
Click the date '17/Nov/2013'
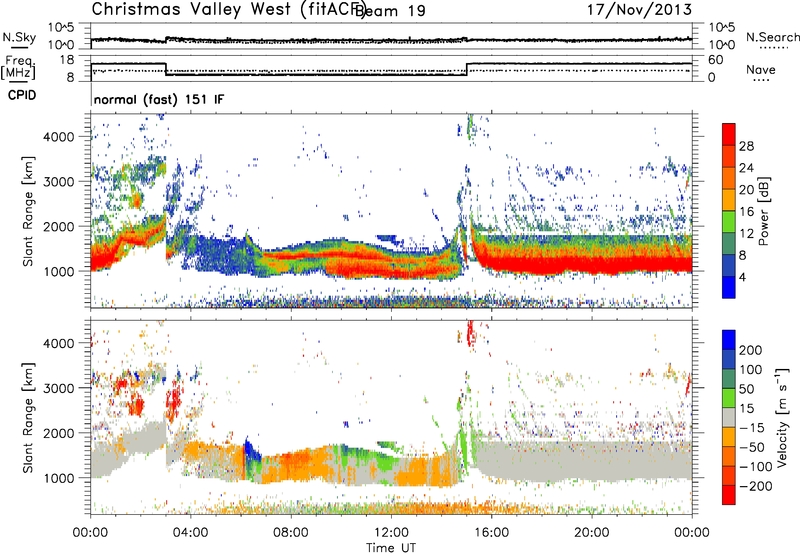(639, 9)
